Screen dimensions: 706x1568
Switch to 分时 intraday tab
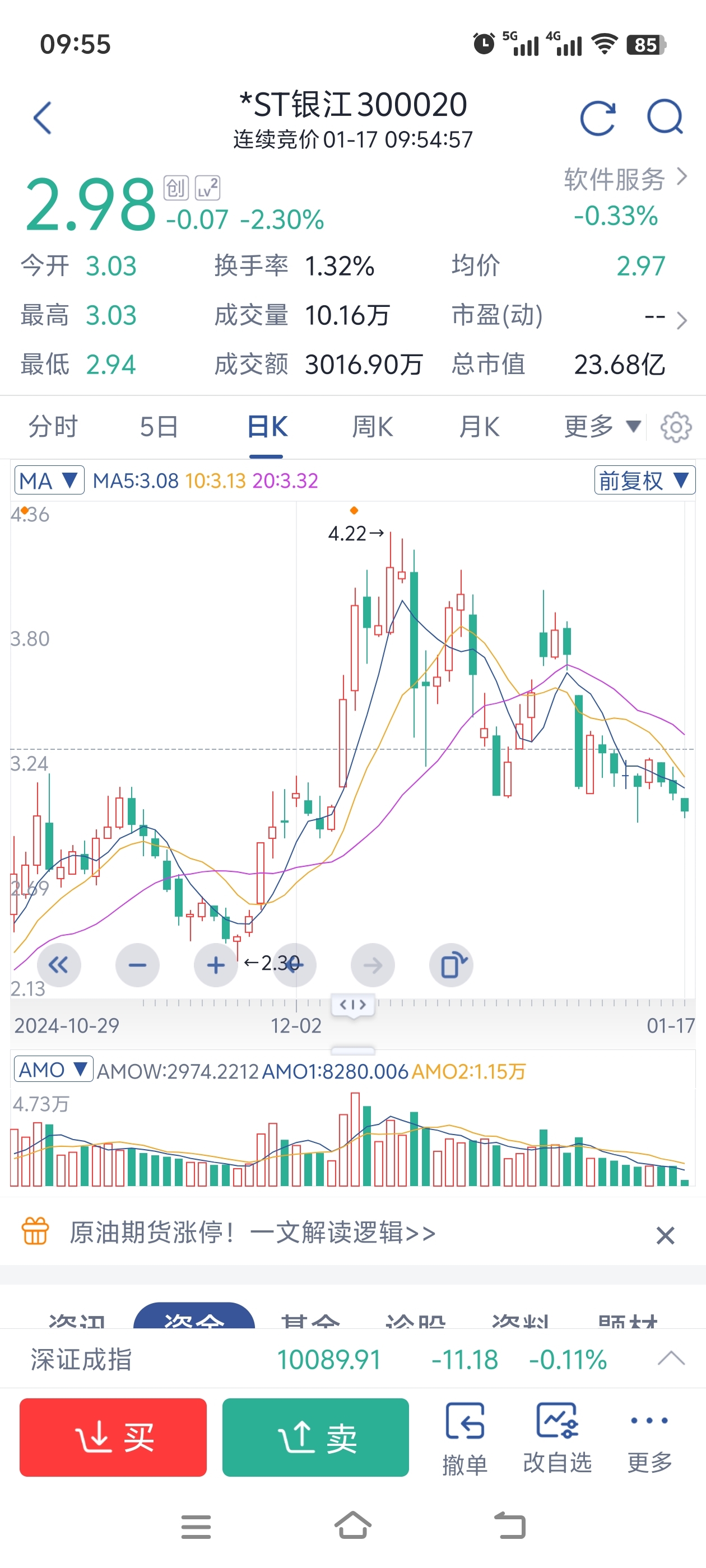[x=53, y=427]
